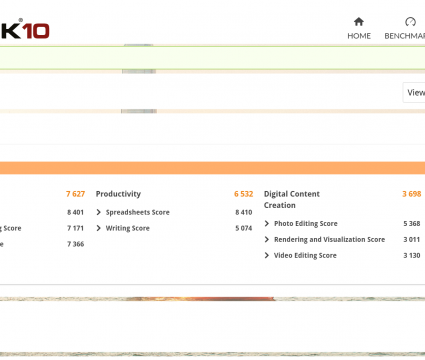Click the Rendering value 3 011

pos(412,240)
